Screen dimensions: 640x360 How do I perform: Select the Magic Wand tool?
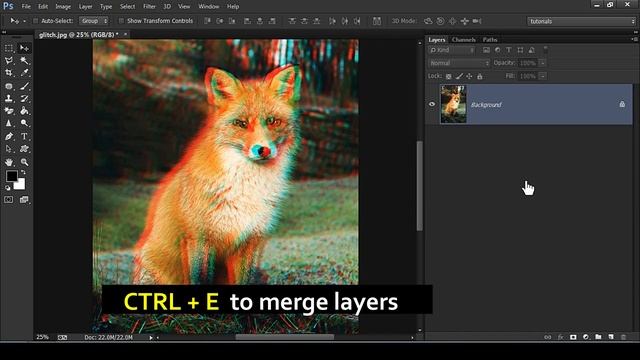pos(24,61)
